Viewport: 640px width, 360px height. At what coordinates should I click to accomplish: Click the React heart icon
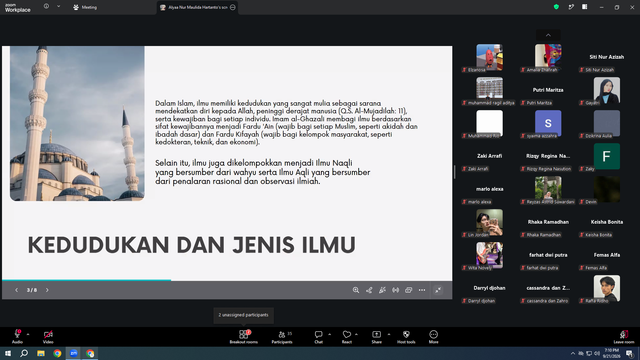[x=347, y=334]
